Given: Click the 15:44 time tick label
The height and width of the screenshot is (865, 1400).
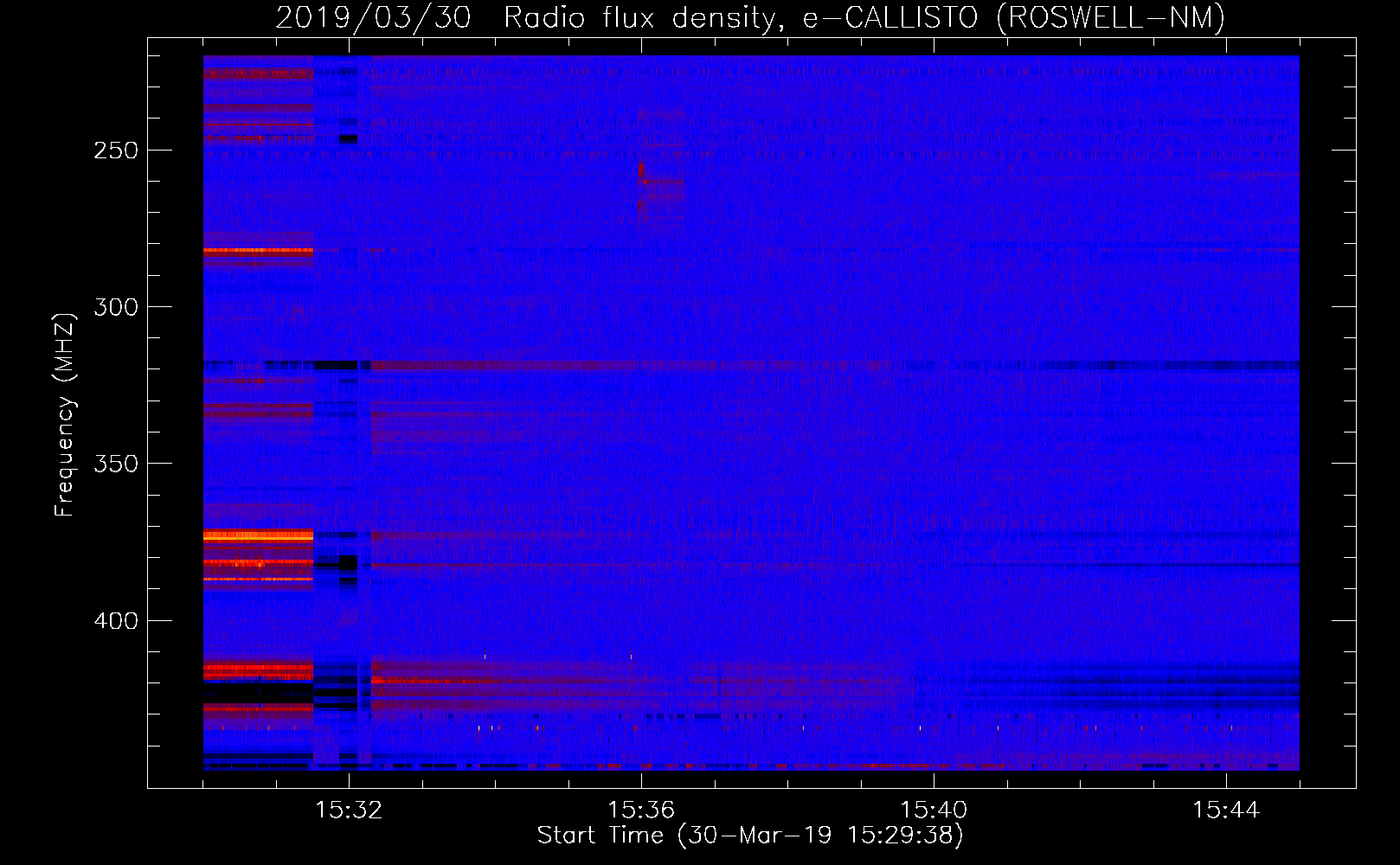Looking at the screenshot, I should point(1226,811).
